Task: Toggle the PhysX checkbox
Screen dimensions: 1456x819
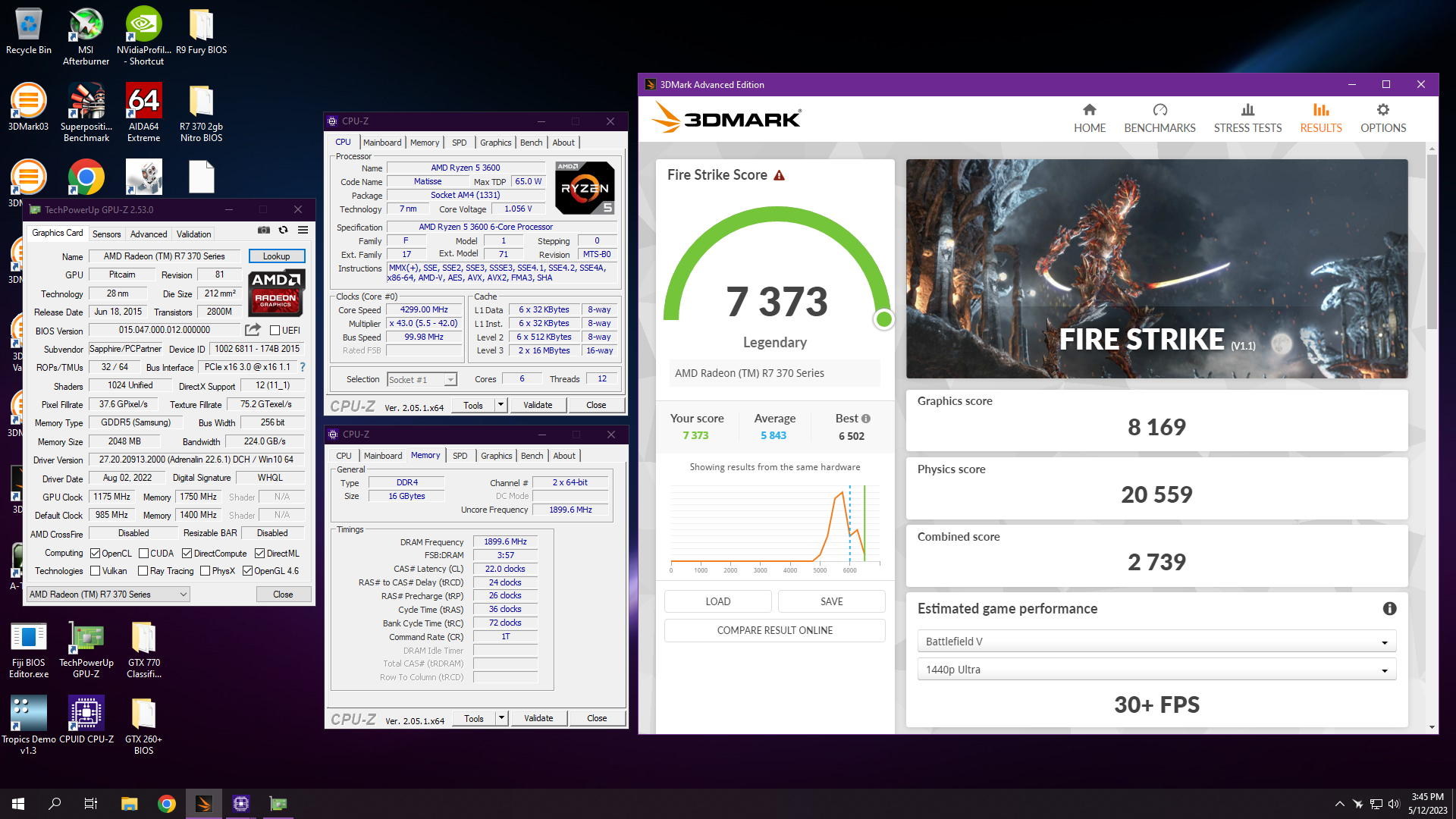Action: point(205,571)
